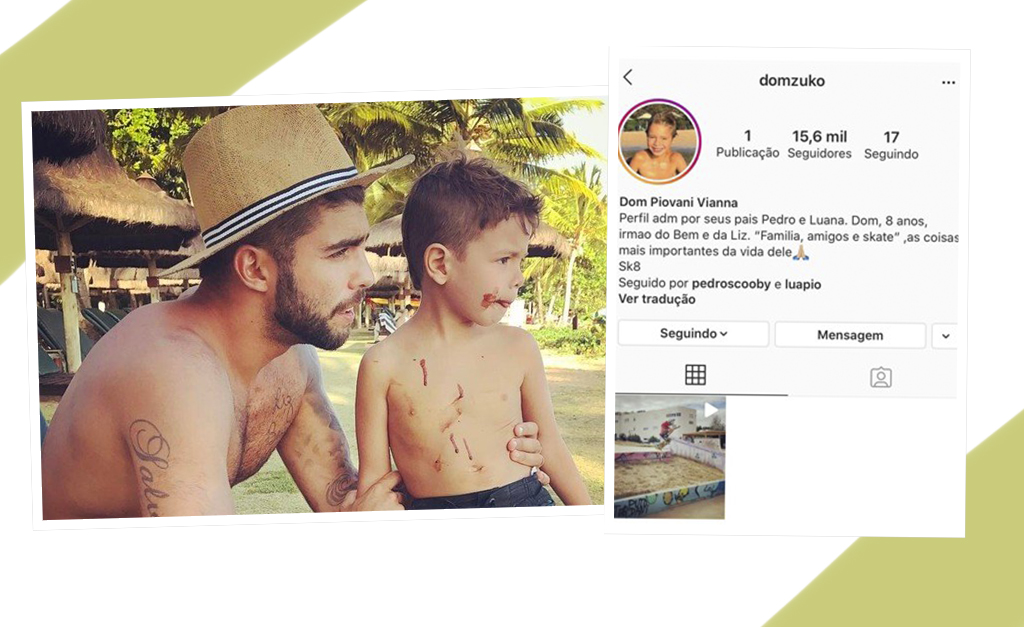View the profile picture story
The width and height of the screenshot is (1024, 627).
click(659, 141)
